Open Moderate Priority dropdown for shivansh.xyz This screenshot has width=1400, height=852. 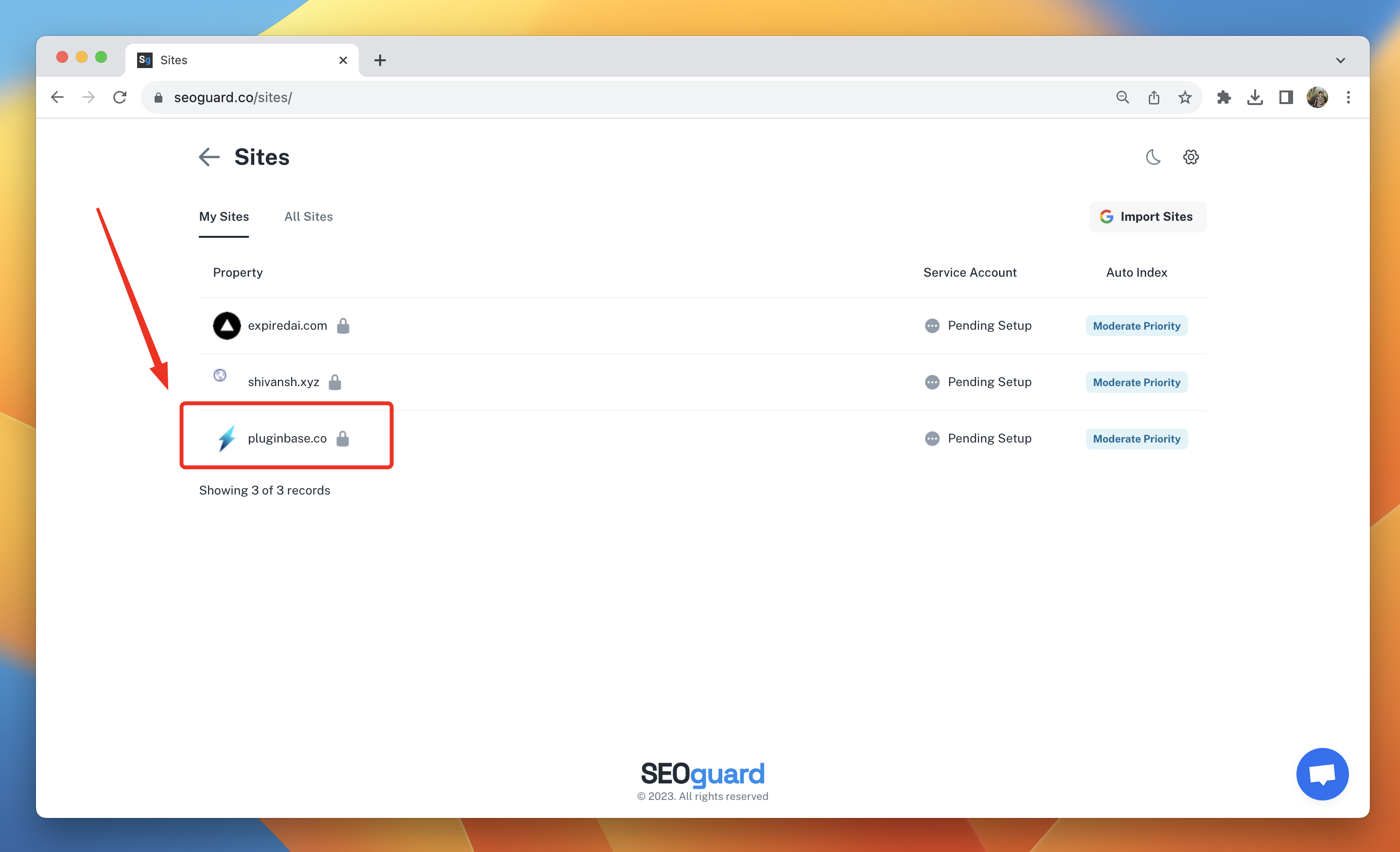[x=1137, y=383]
